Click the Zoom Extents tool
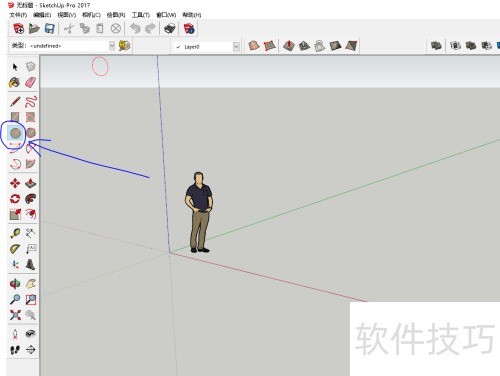Screen dimensions: 500x376 tap(15, 315)
